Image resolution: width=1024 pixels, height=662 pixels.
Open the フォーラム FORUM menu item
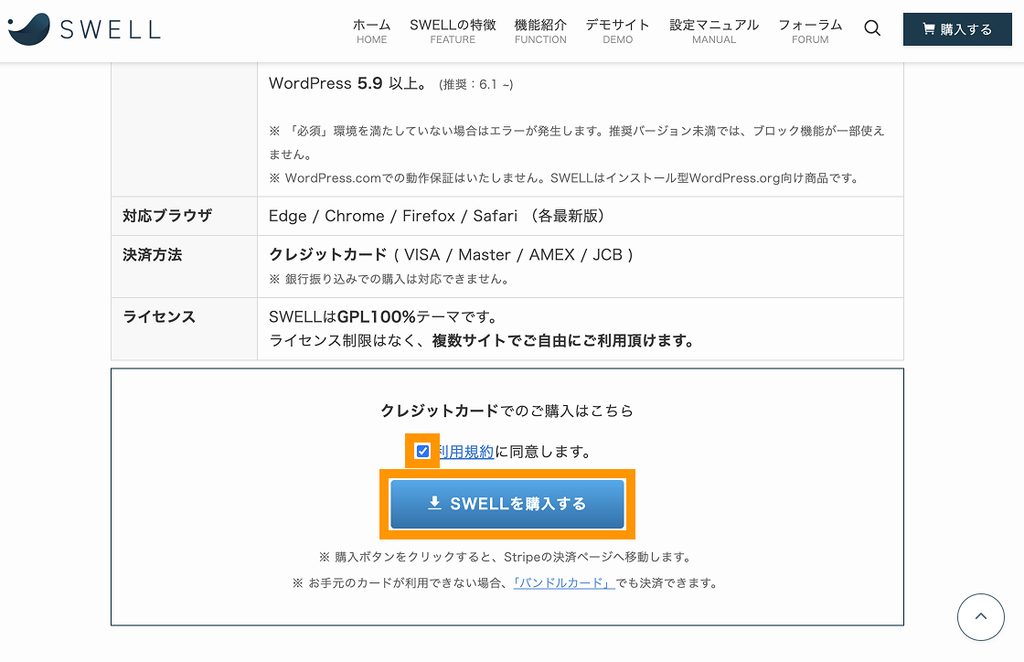pyautogui.click(x=810, y=31)
